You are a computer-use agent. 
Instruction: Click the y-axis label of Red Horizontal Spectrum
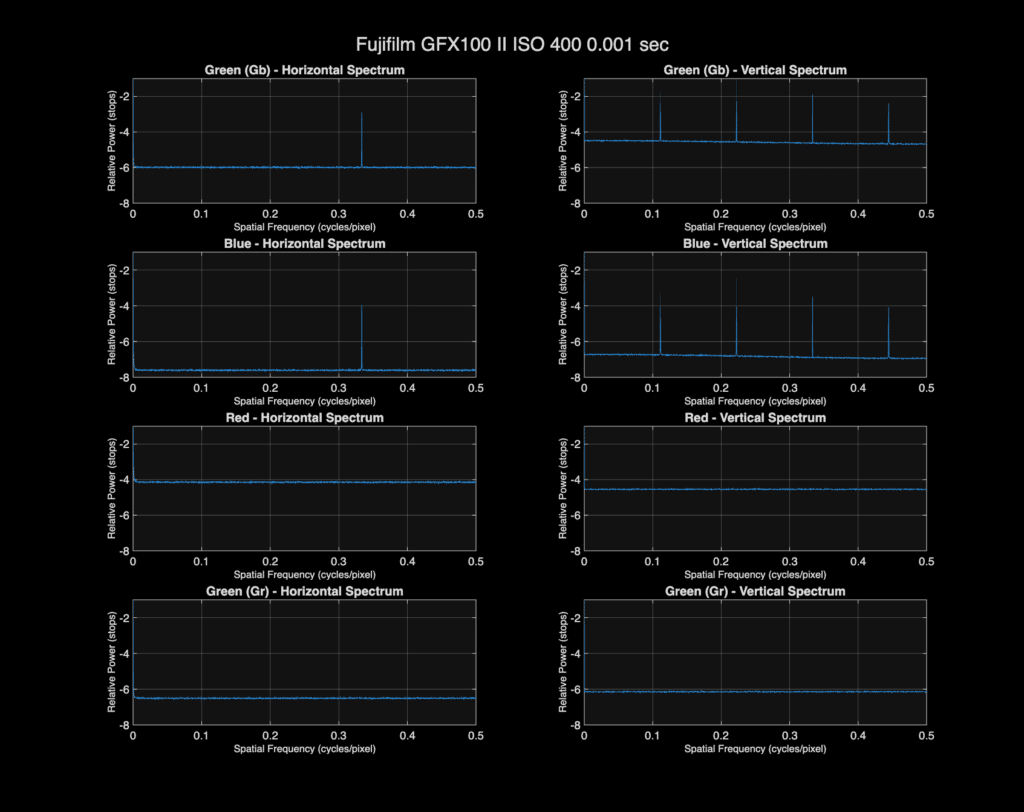112,488
